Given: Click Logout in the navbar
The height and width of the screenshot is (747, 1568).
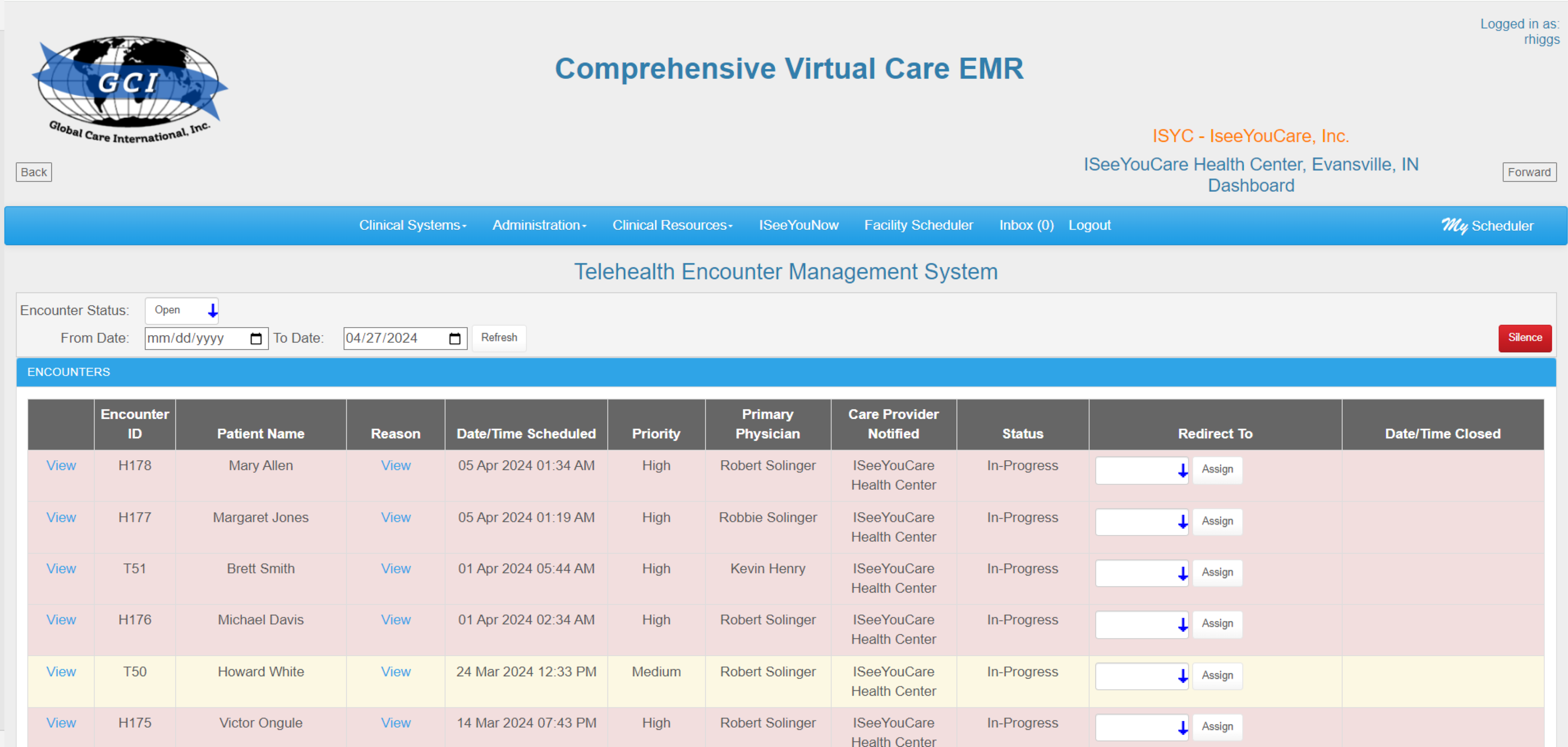Looking at the screenshot, I should (1090, 225).
